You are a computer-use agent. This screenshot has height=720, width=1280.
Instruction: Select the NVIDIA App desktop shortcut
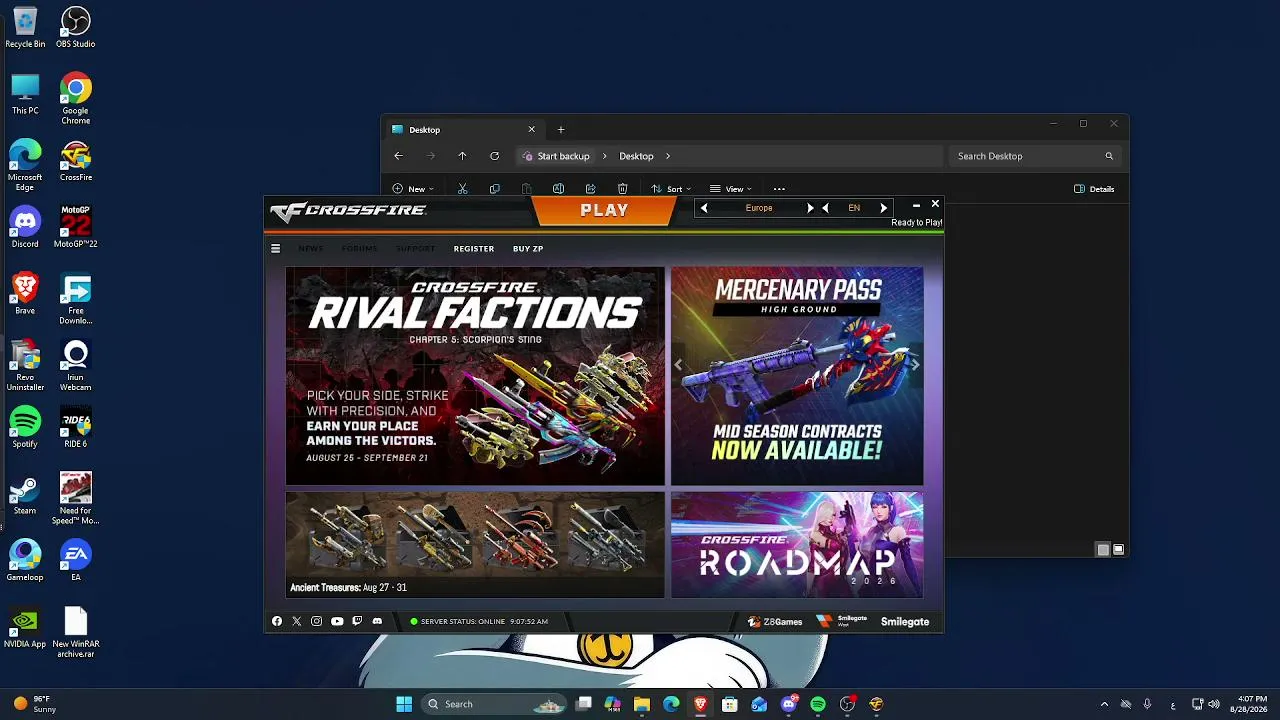click(x=25, y=627)
